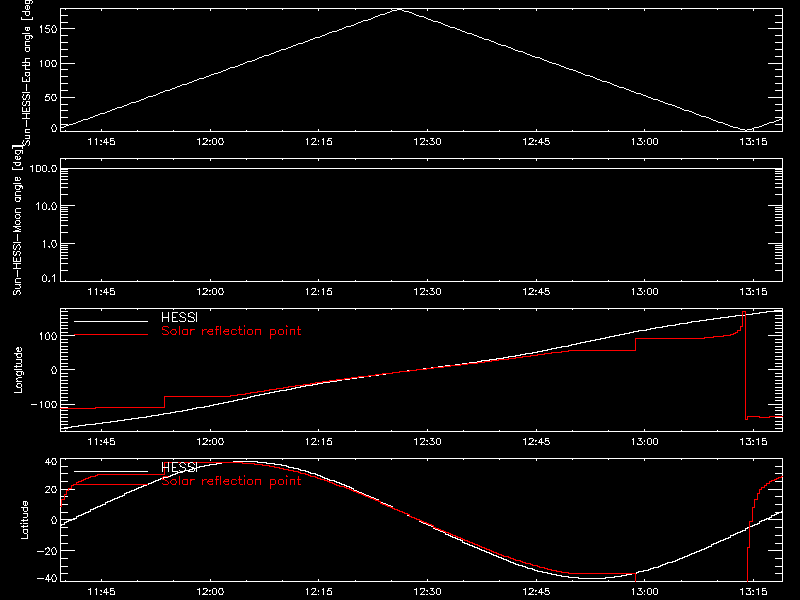Click the 100 tick label on the Earth angle plot
The width and height of the screenshot is (800, 600).
48,63
